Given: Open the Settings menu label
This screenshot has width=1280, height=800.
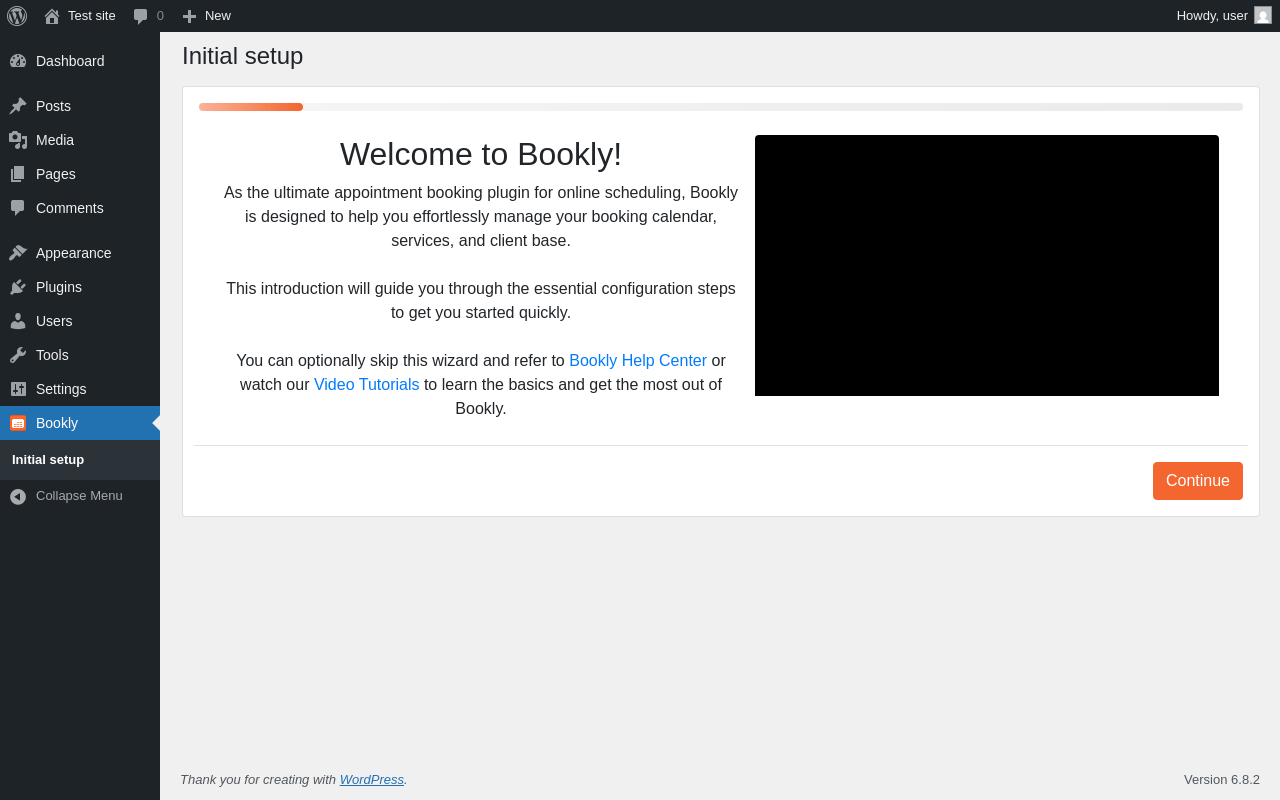Looking at the screenshot, I should point(61,389).
